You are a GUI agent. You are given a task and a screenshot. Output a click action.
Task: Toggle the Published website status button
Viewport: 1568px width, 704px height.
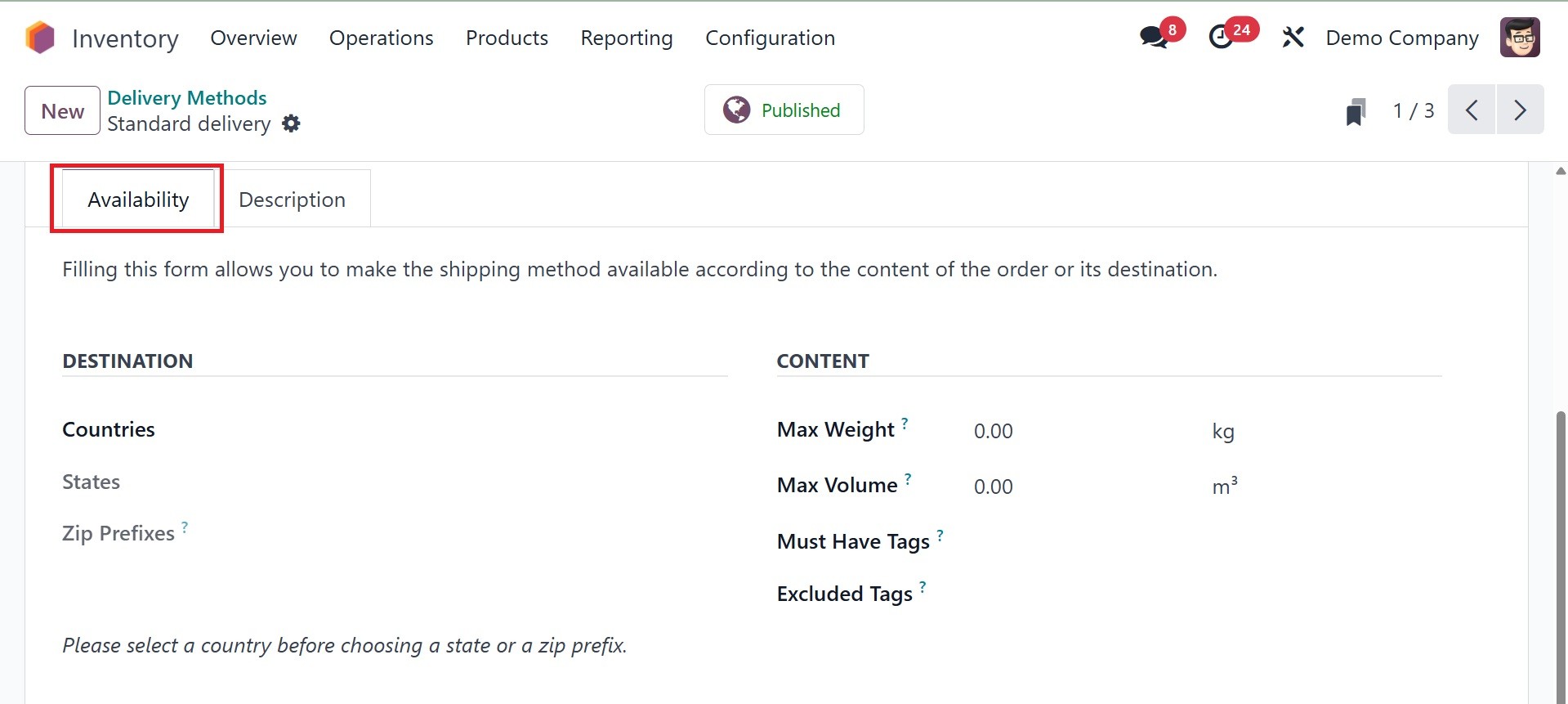point(784,110)
